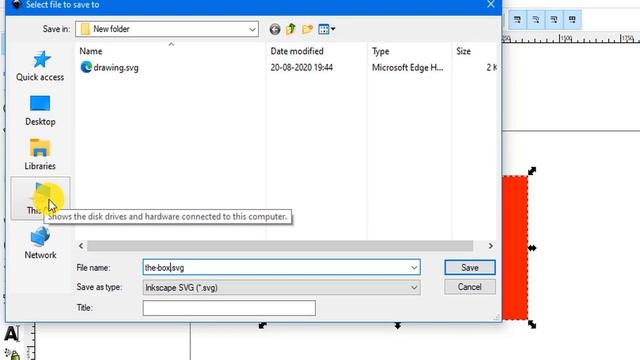Expand the File name dropdown arrow
Image resolution: width=640 pixels, height=360 pixels.
[x=414, y=268]
